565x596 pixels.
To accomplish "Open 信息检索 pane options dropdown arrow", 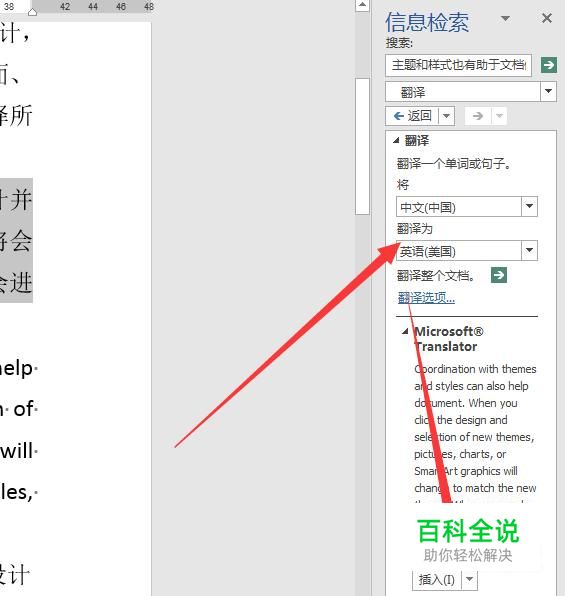I will pos(505,18).
